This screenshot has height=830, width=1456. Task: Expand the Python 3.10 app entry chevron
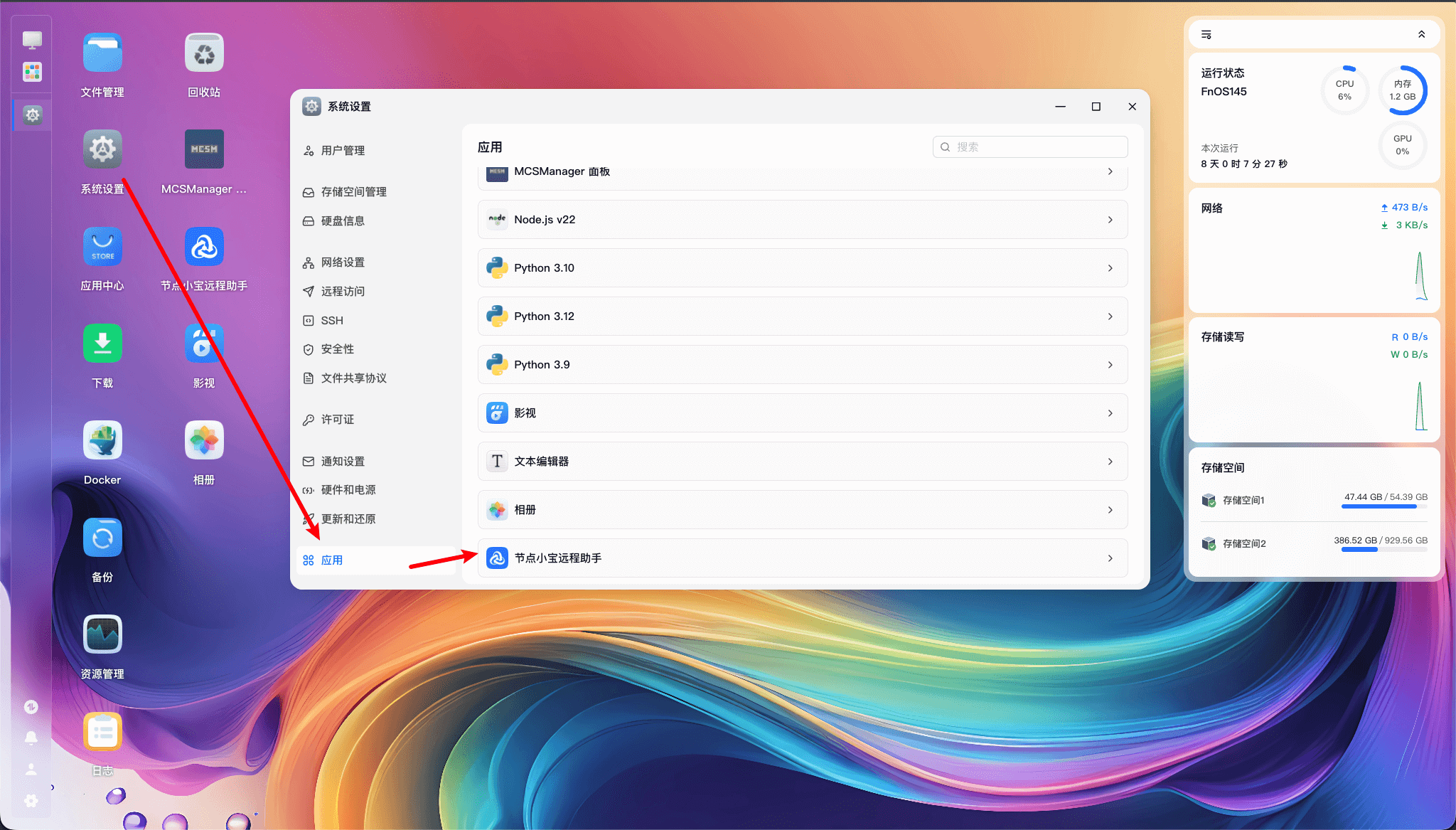point(1110,268)
